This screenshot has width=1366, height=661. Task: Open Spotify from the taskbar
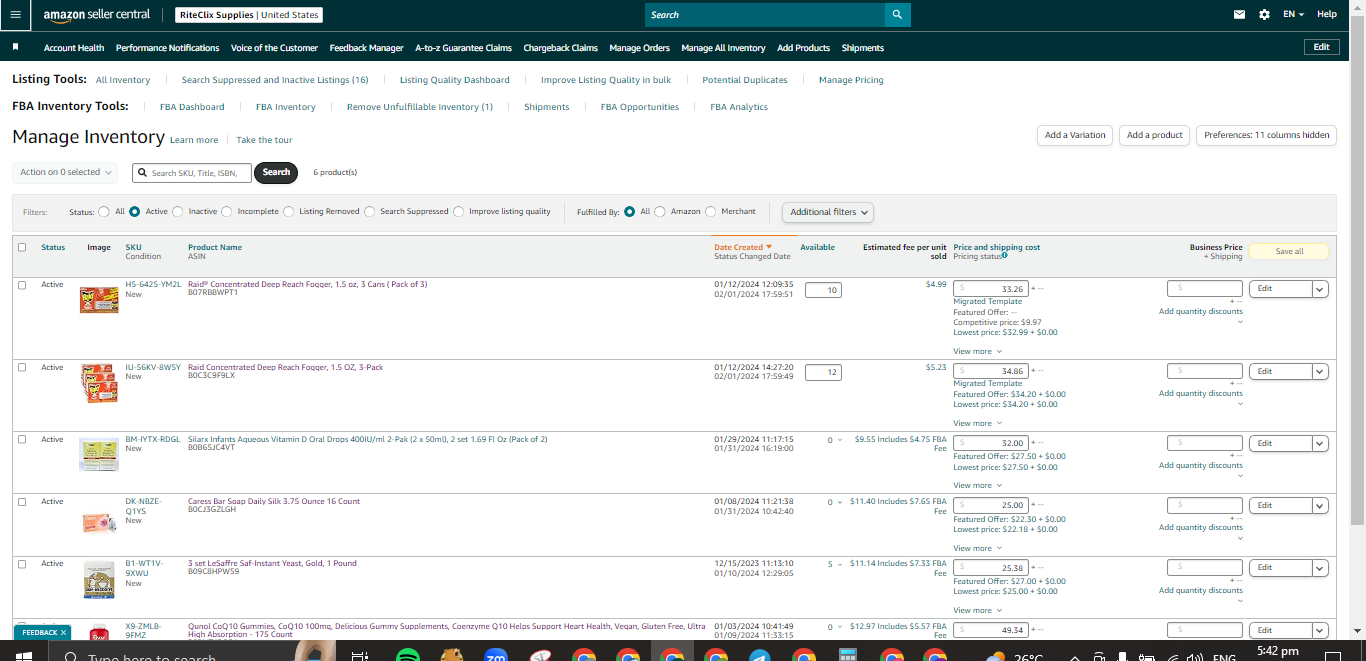click(407, 657)
